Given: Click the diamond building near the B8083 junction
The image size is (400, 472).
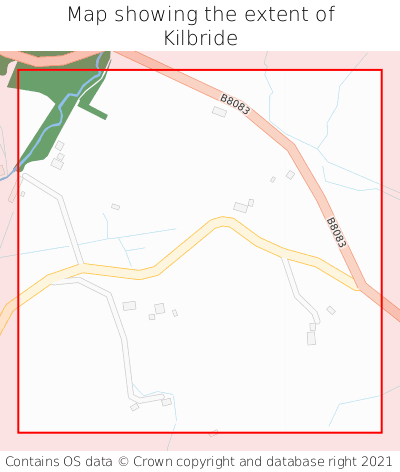Looking at the screenshot, I should [331, 310].
